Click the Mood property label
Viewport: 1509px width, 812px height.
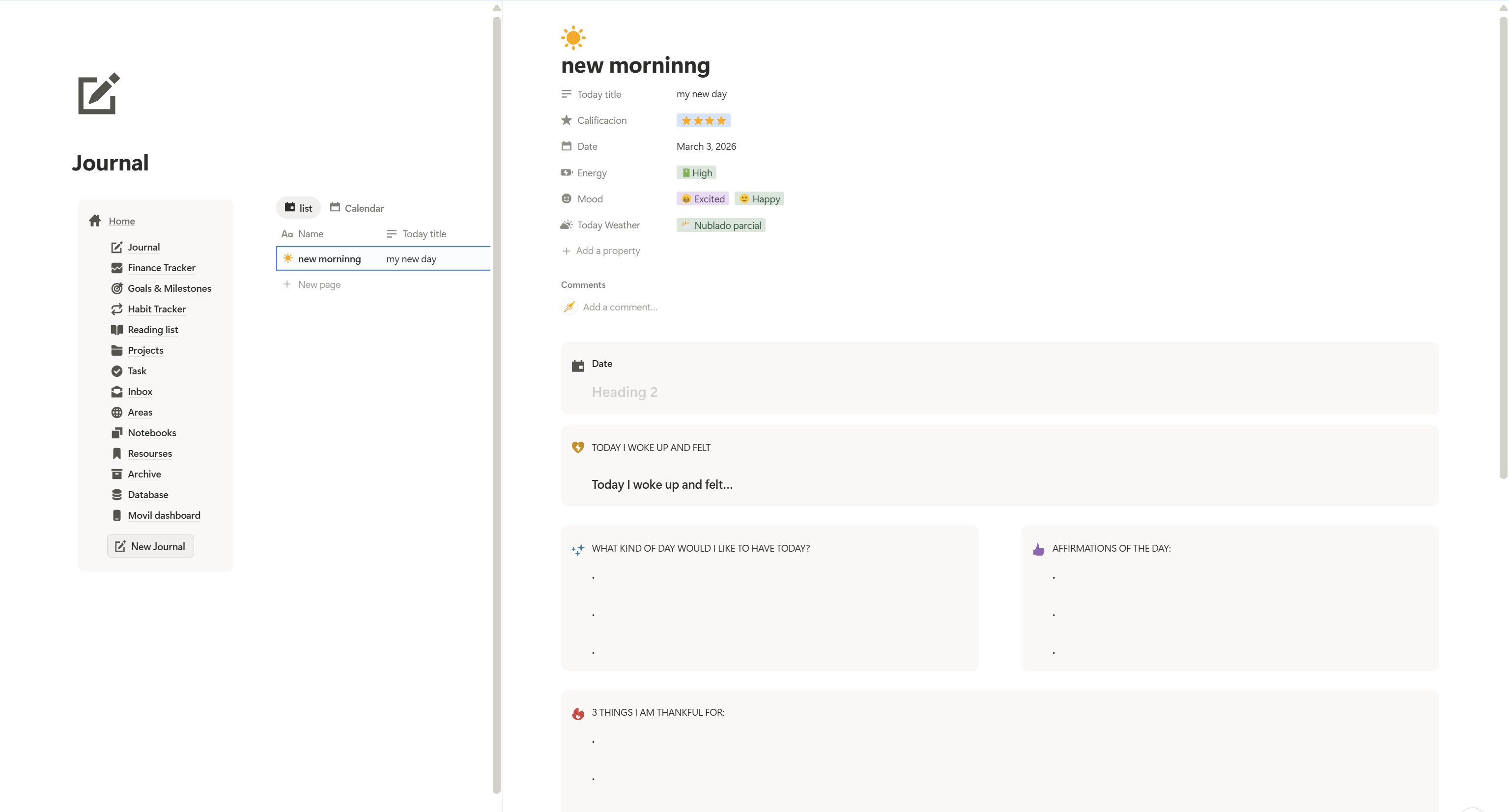tap(590, 198)
